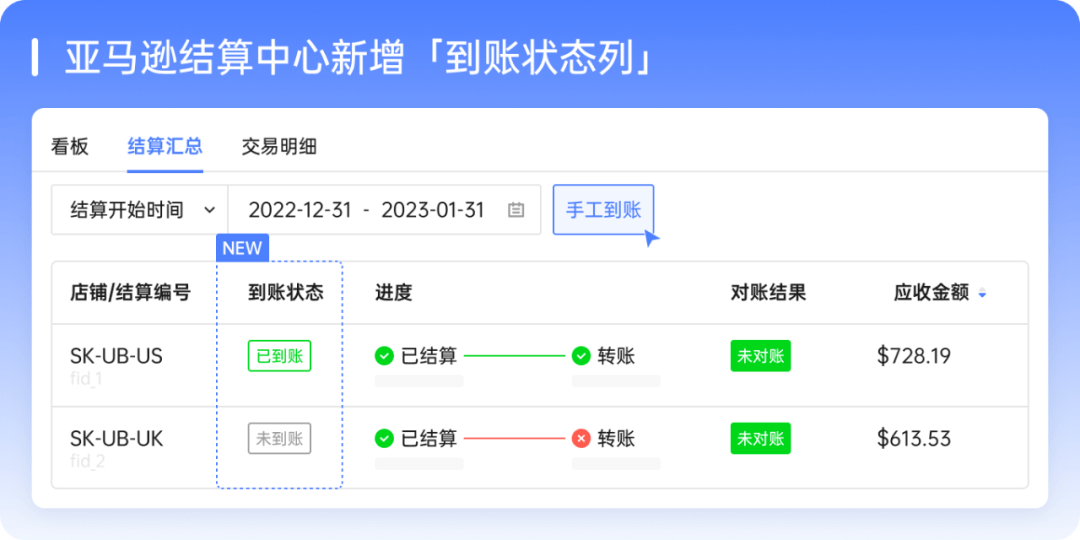Click end date 2023-01-31 field

tap(433, 210)
